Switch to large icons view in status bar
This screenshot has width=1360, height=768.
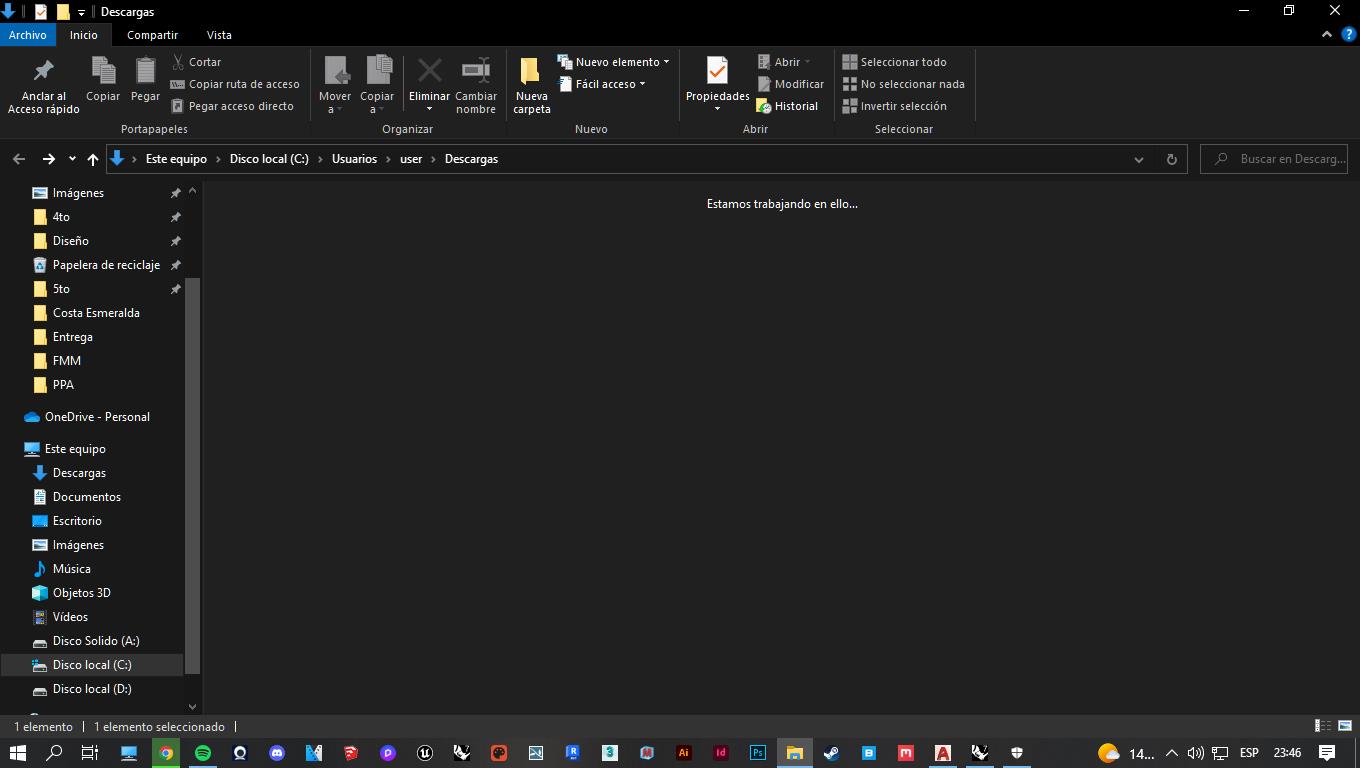[1345, 726]
